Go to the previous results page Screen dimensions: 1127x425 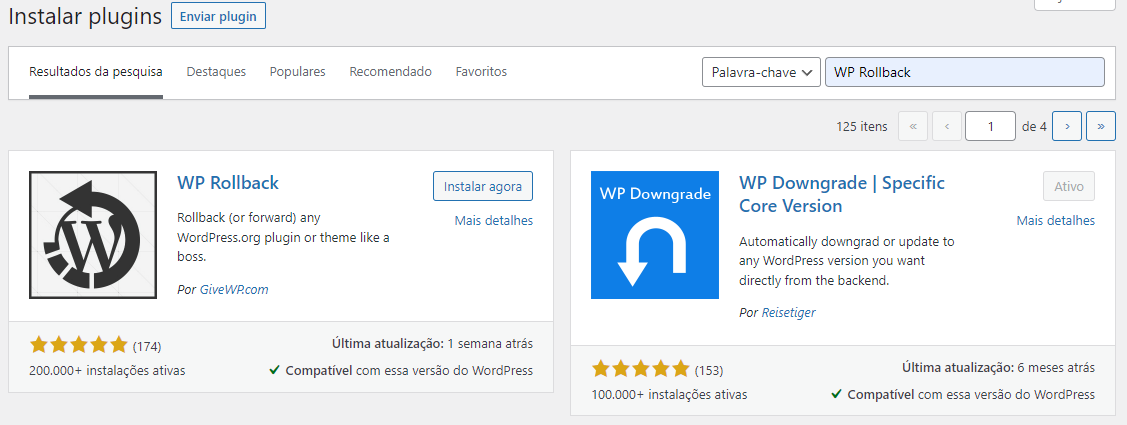click(947, 126)
